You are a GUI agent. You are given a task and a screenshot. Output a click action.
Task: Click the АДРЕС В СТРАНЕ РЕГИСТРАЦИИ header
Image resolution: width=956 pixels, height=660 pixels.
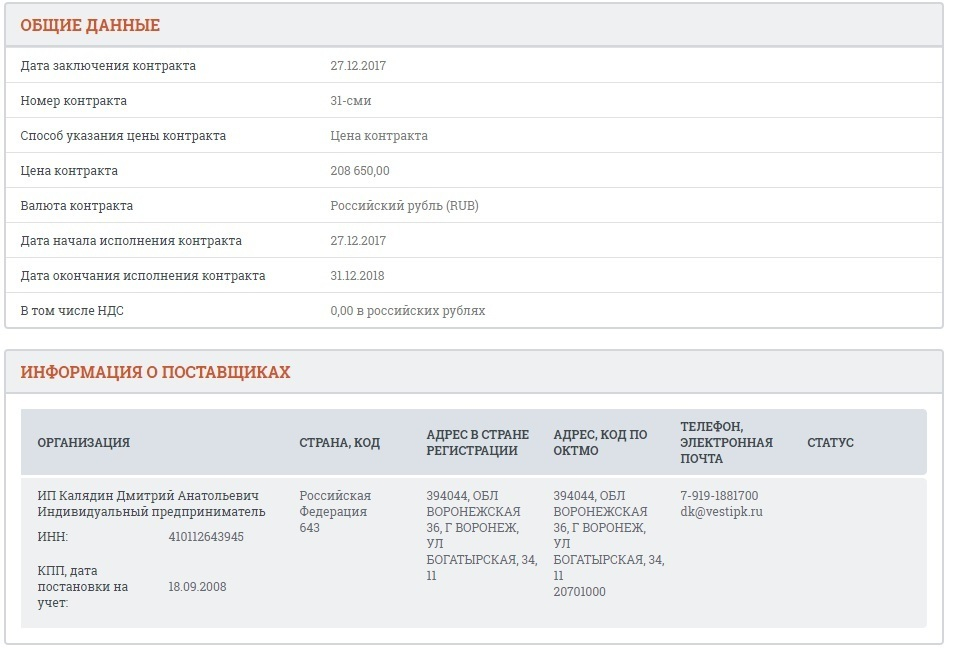(x=477, y=442)
